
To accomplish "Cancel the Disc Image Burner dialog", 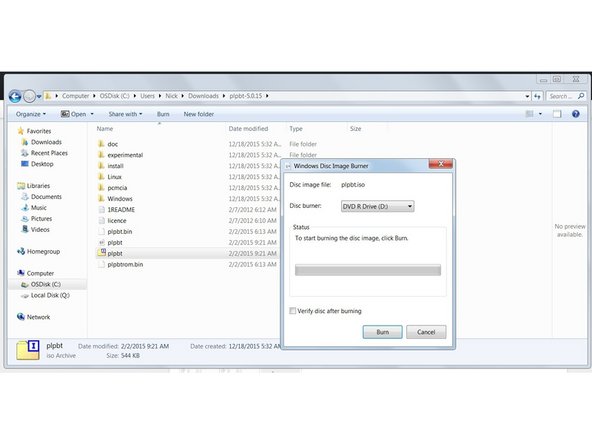I will [x=426, y=332].
